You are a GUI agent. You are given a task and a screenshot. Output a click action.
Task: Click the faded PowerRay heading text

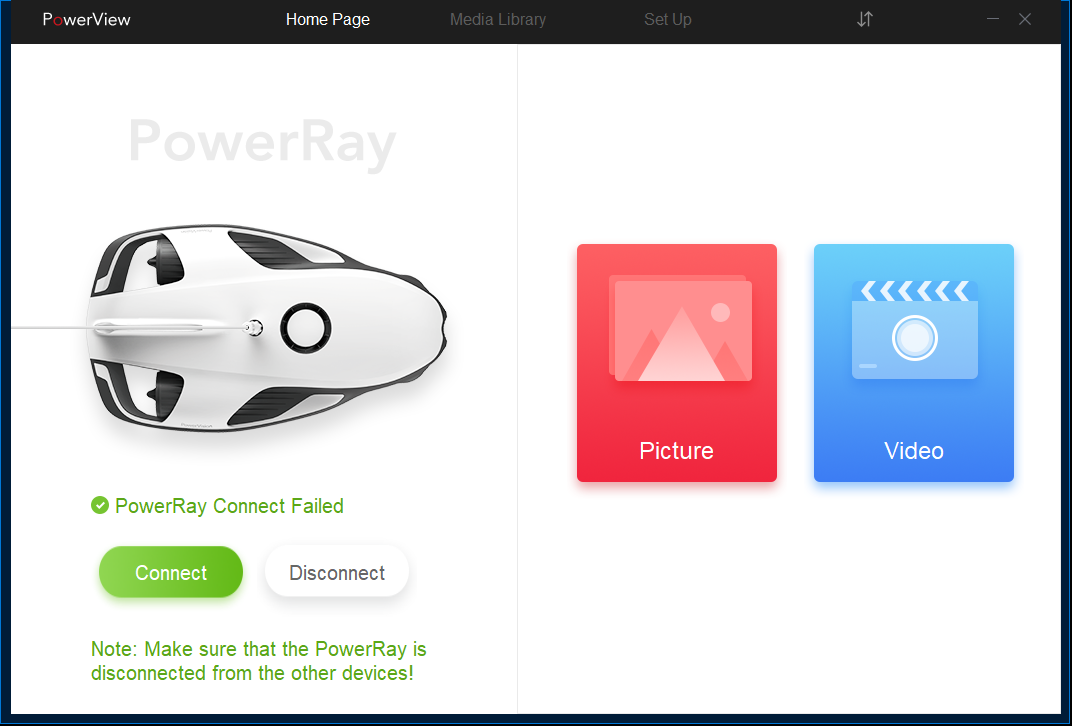262,142
